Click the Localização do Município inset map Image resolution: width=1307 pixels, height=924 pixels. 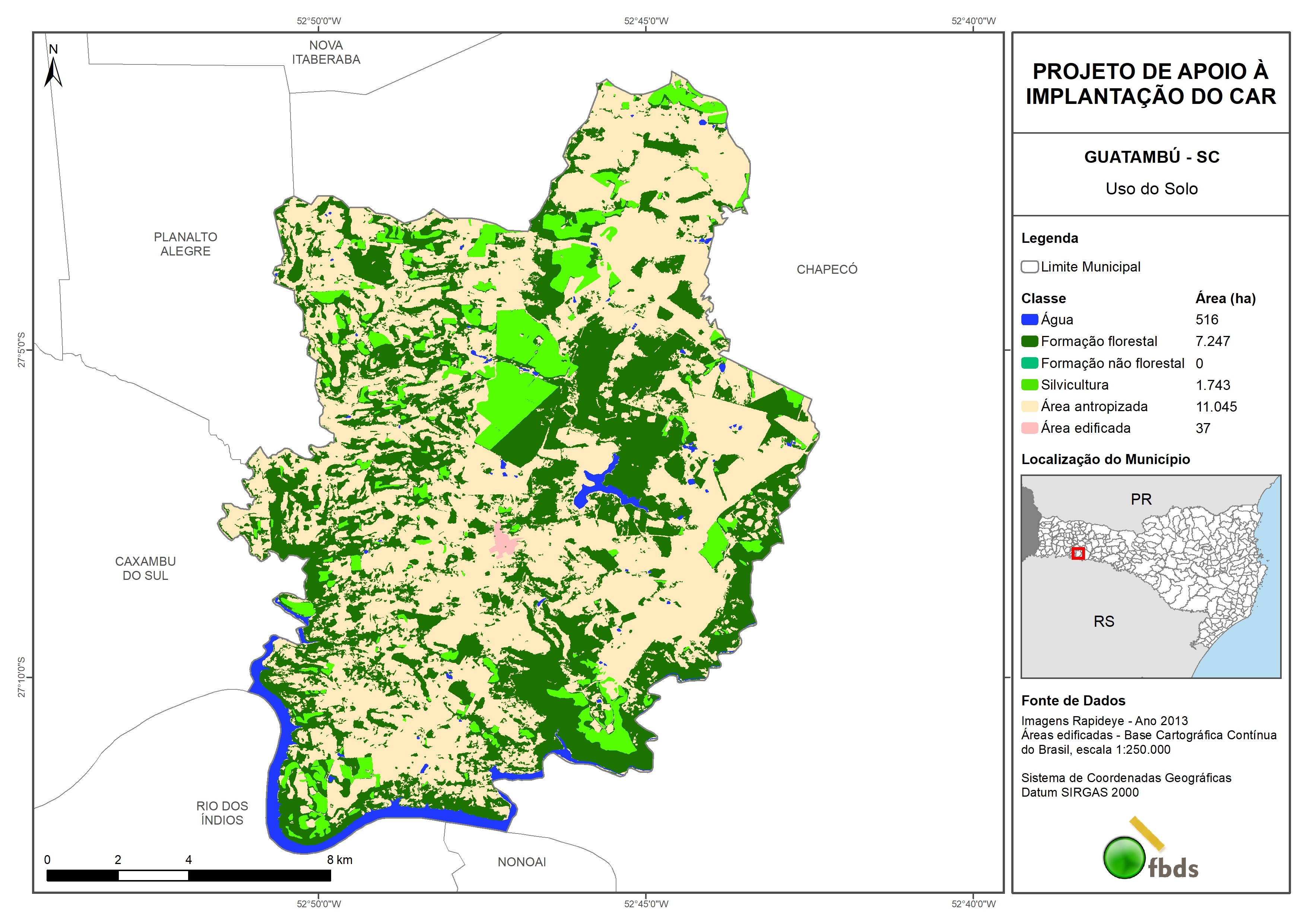coord(1151,576)
